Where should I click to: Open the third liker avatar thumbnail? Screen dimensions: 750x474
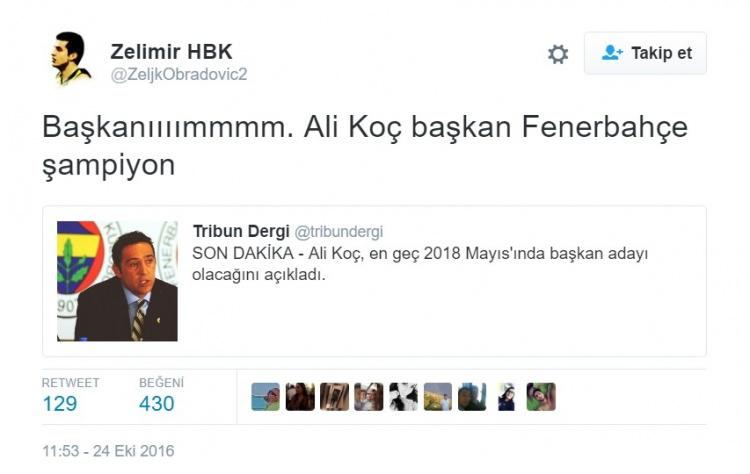(334, 397)
